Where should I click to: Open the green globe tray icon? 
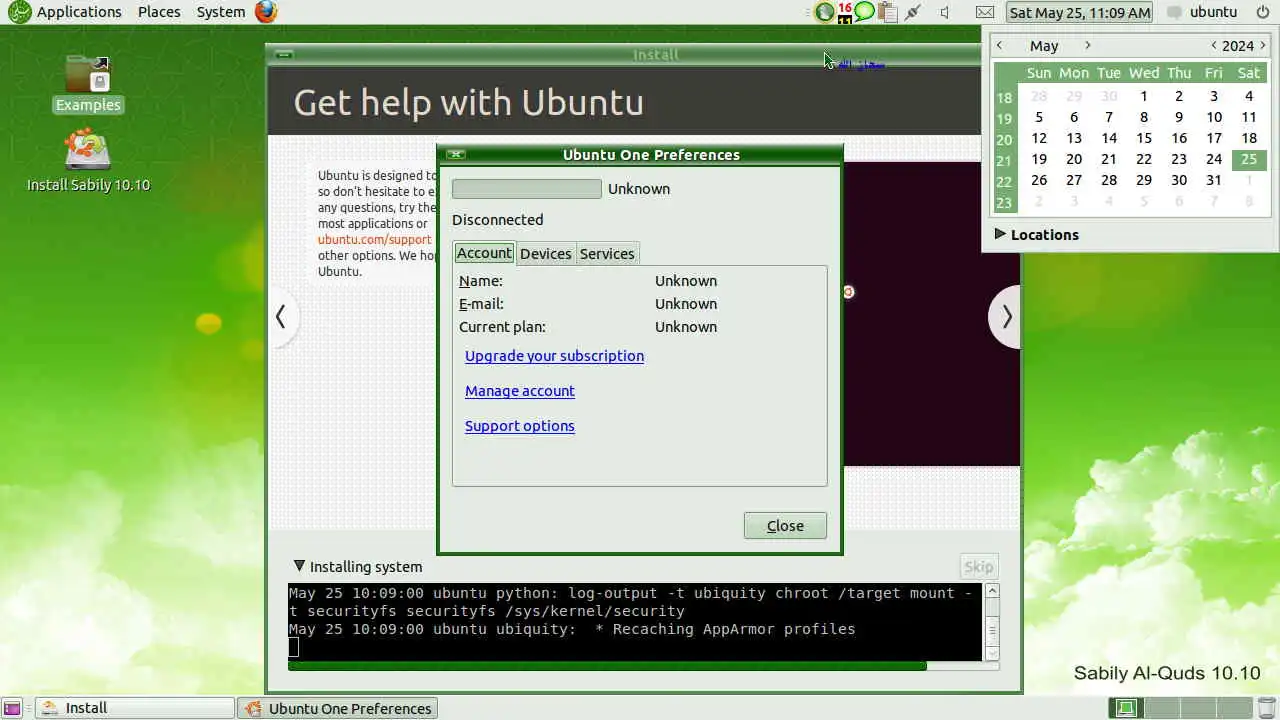coord(824,12)
